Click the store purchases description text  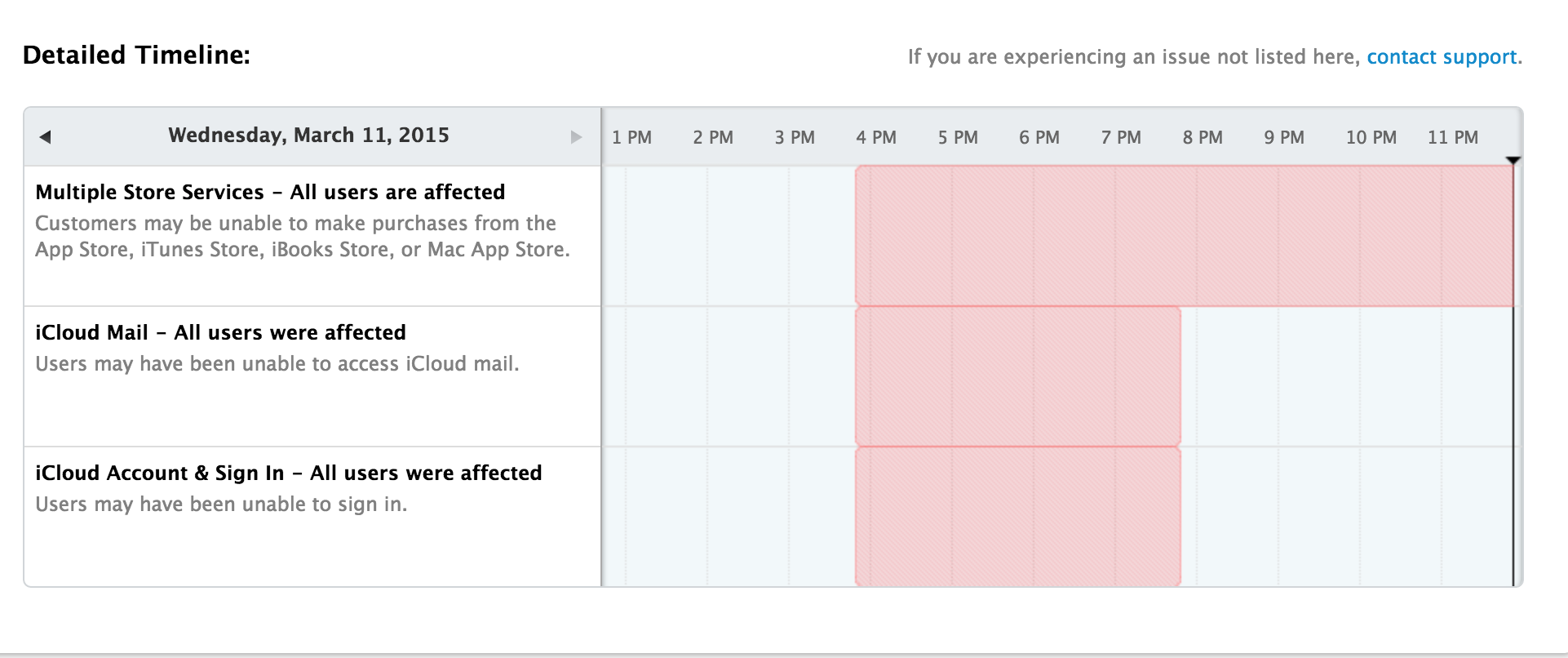pos(302,236)
